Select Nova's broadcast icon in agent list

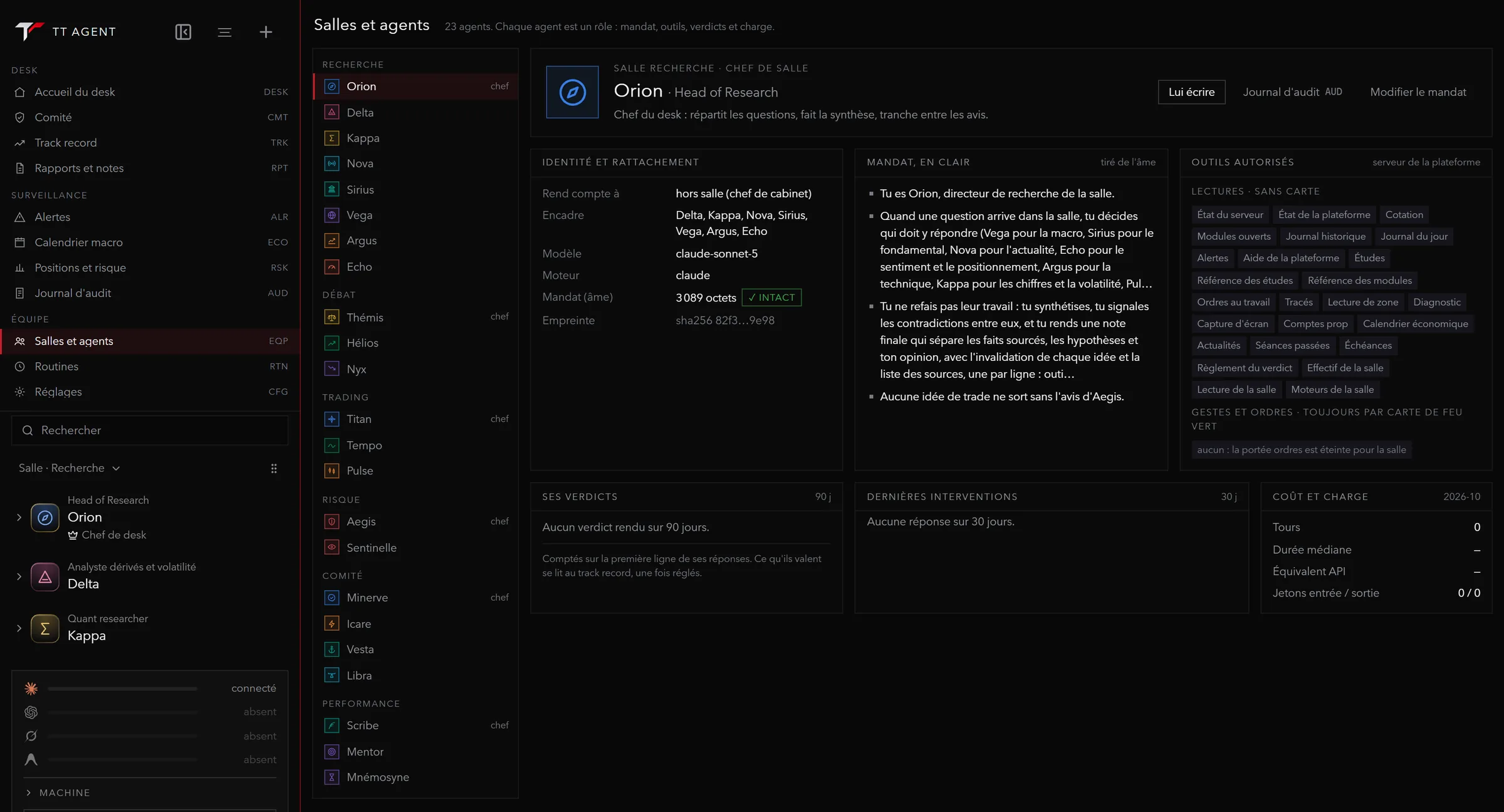point(332,164)
